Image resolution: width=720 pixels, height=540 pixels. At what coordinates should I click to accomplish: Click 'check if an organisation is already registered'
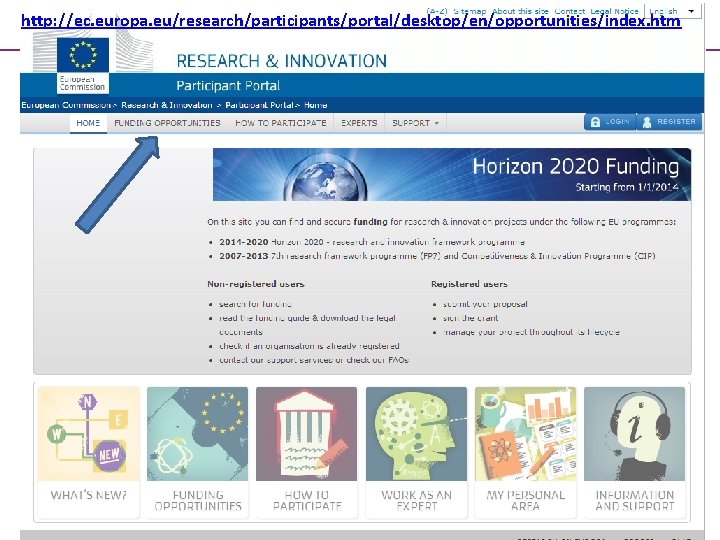click(309, 346)
